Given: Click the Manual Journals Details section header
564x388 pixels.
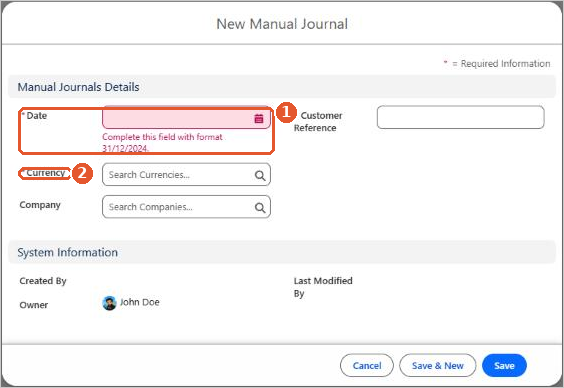Looking at the screenshot, I should pos(282,87).
